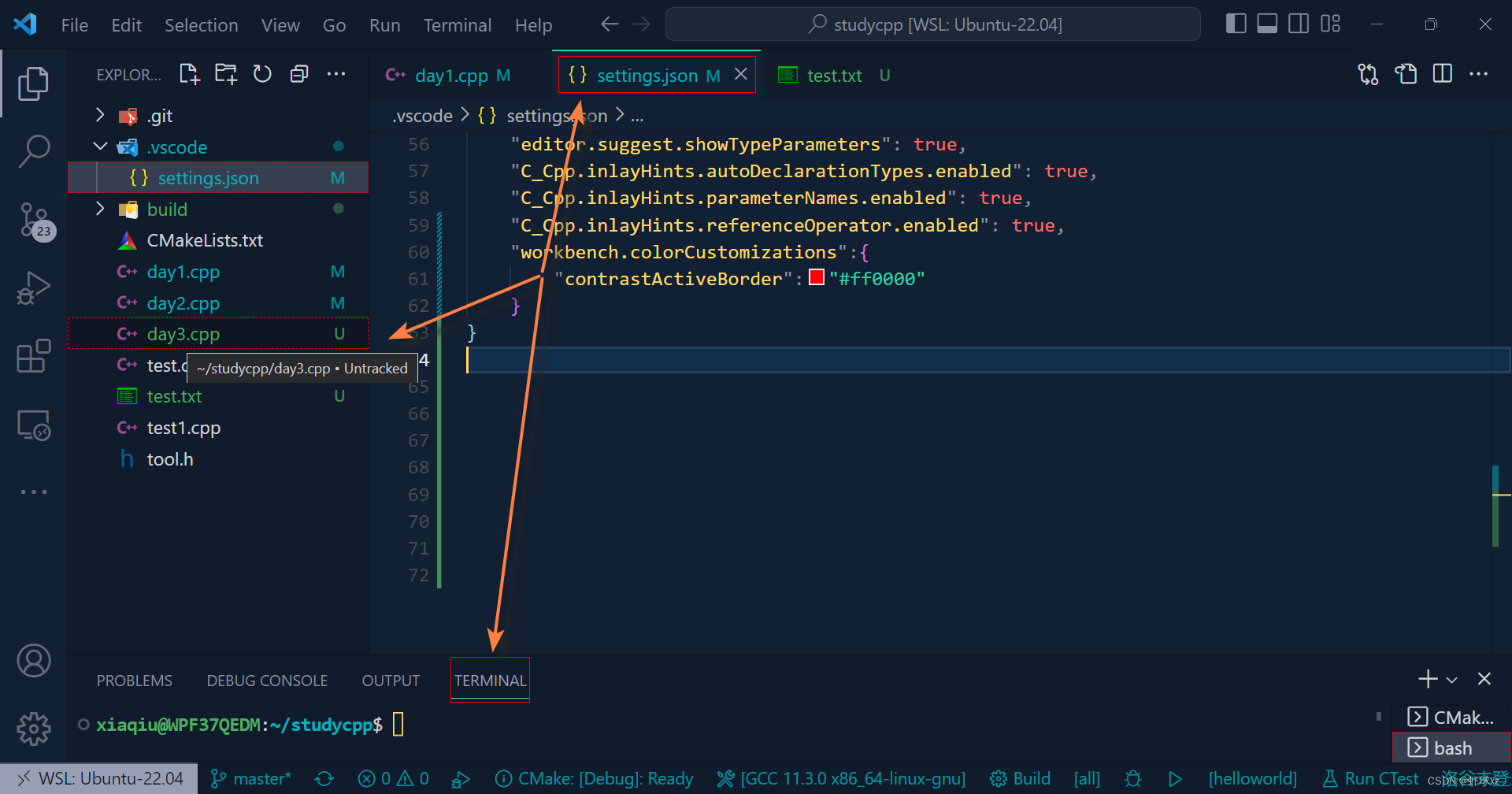Screen dimensions: 1512x794
Task: Click Customize Layout icon in title bar
Action: tap(1330, 24)
